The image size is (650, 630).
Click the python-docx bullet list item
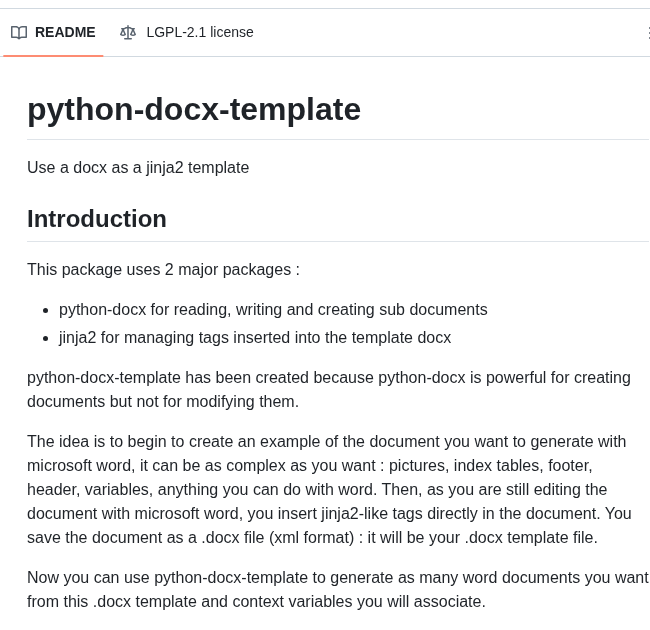(x=273, y=309)
